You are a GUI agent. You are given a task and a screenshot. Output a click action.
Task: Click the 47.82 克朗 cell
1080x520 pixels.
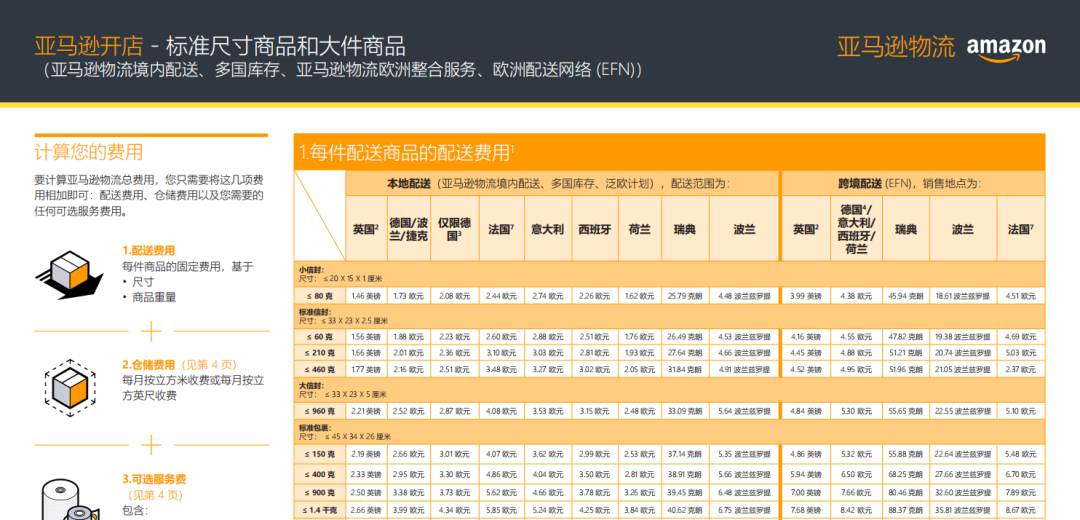[x=906, y=337]
